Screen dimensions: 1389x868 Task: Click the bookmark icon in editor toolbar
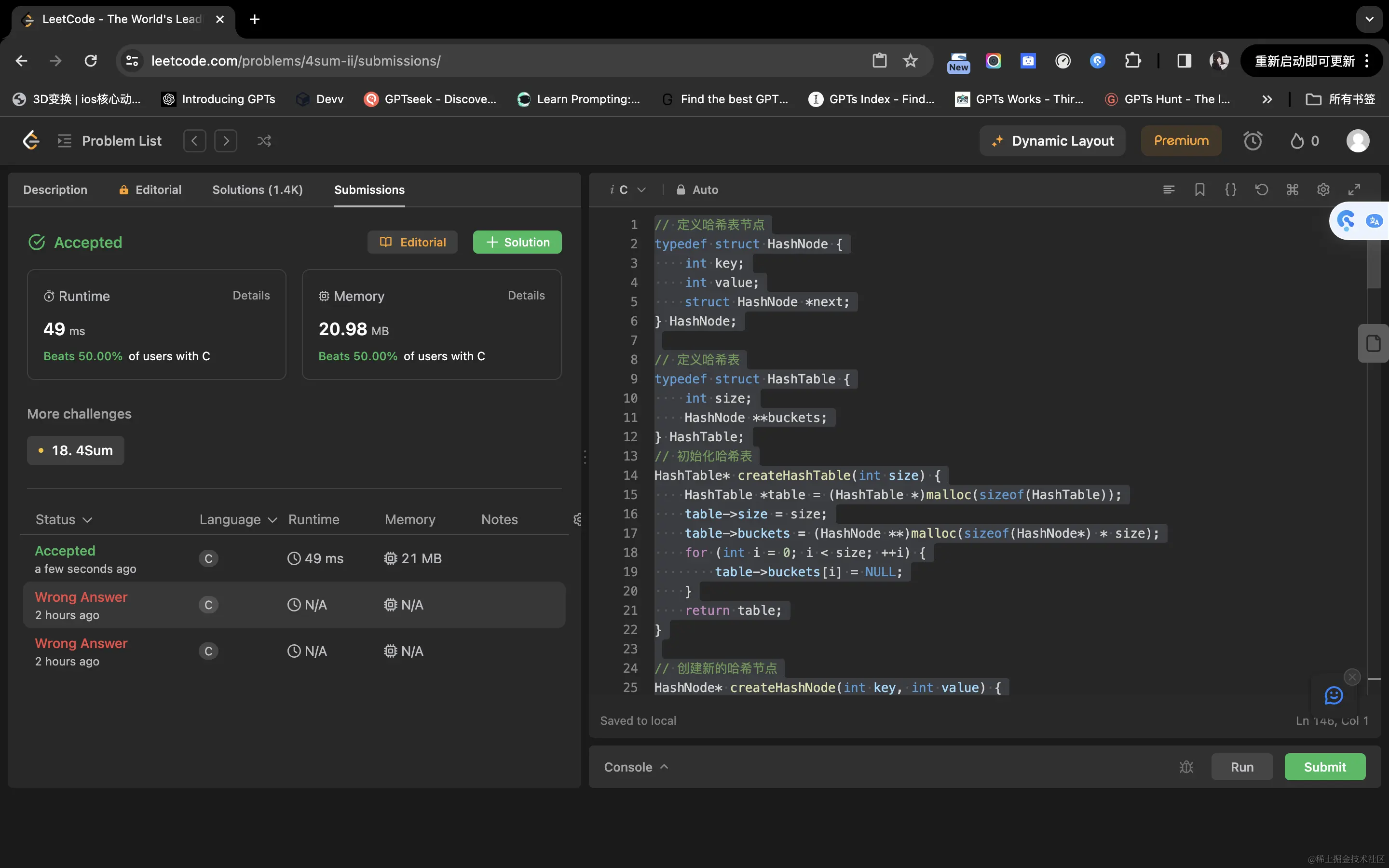(1199, 190)
